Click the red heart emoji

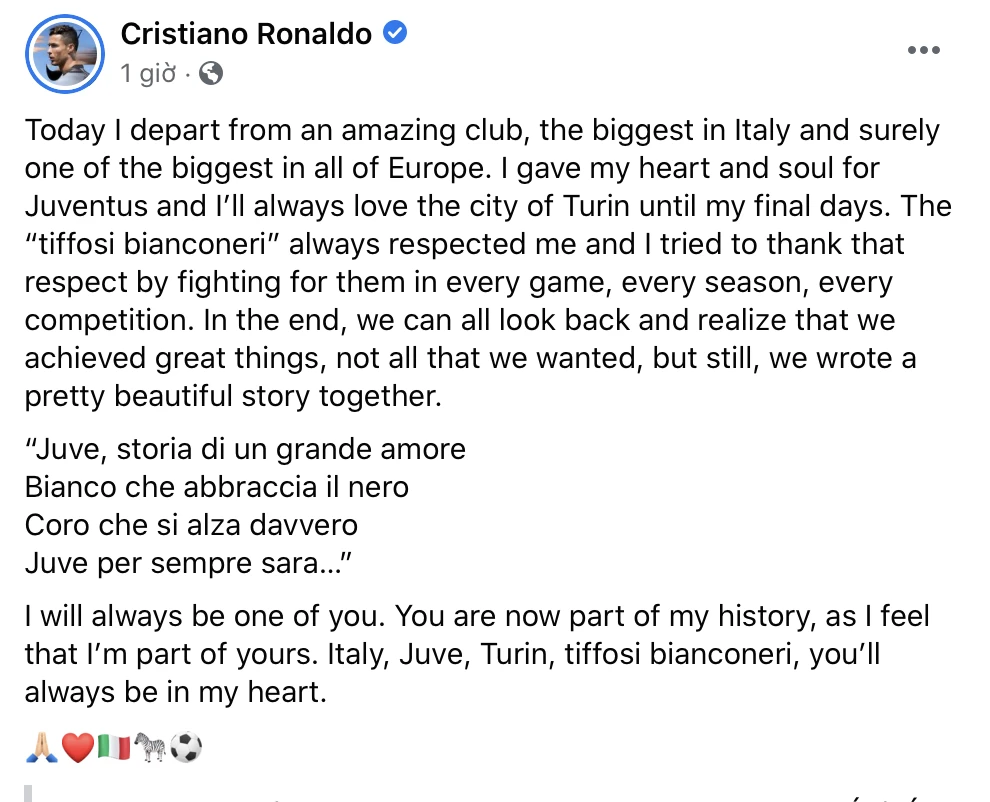pyautogui.click(x=78, y=747)
